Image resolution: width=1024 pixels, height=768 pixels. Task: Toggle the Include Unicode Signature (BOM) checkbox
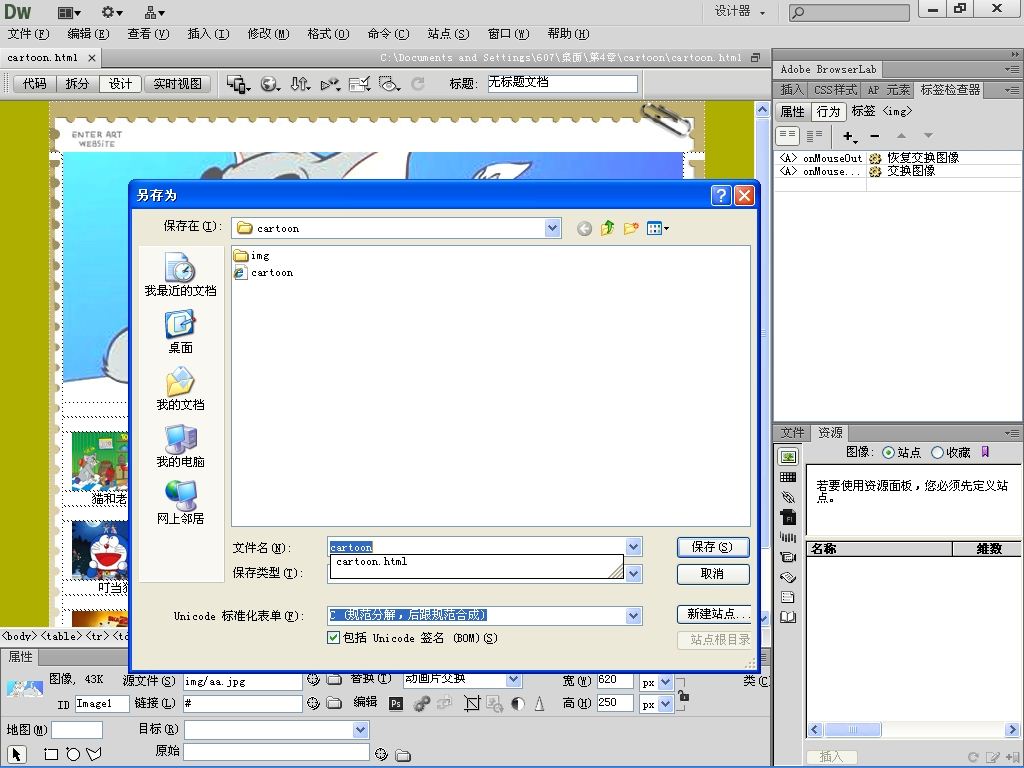pyautogui.click(x=333, y=637)
